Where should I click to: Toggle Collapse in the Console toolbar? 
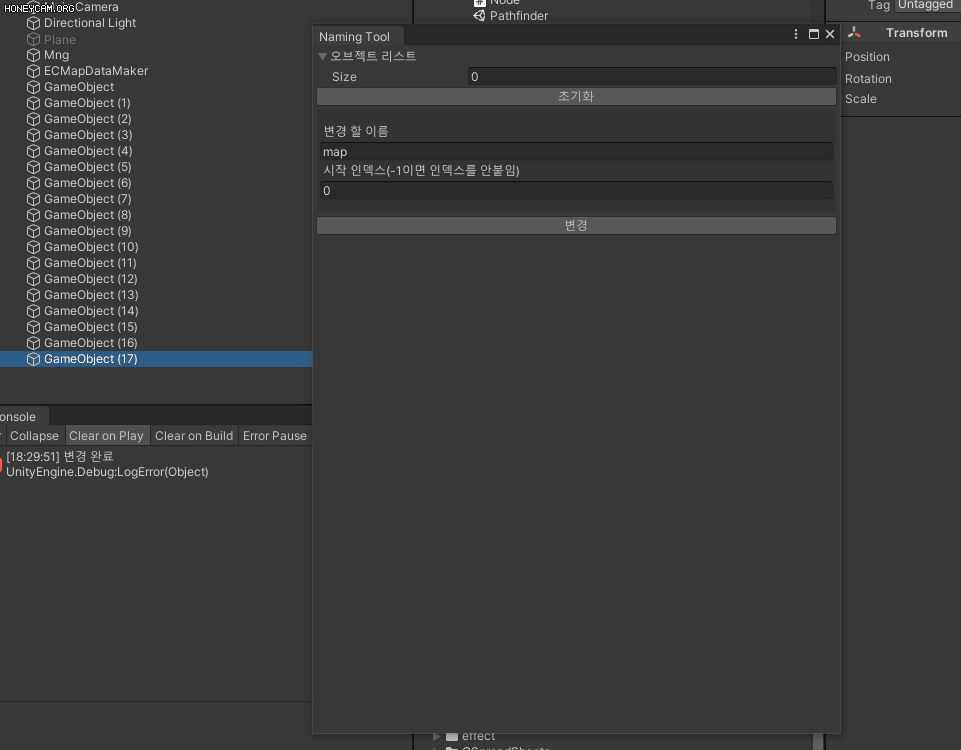[34, 435]
